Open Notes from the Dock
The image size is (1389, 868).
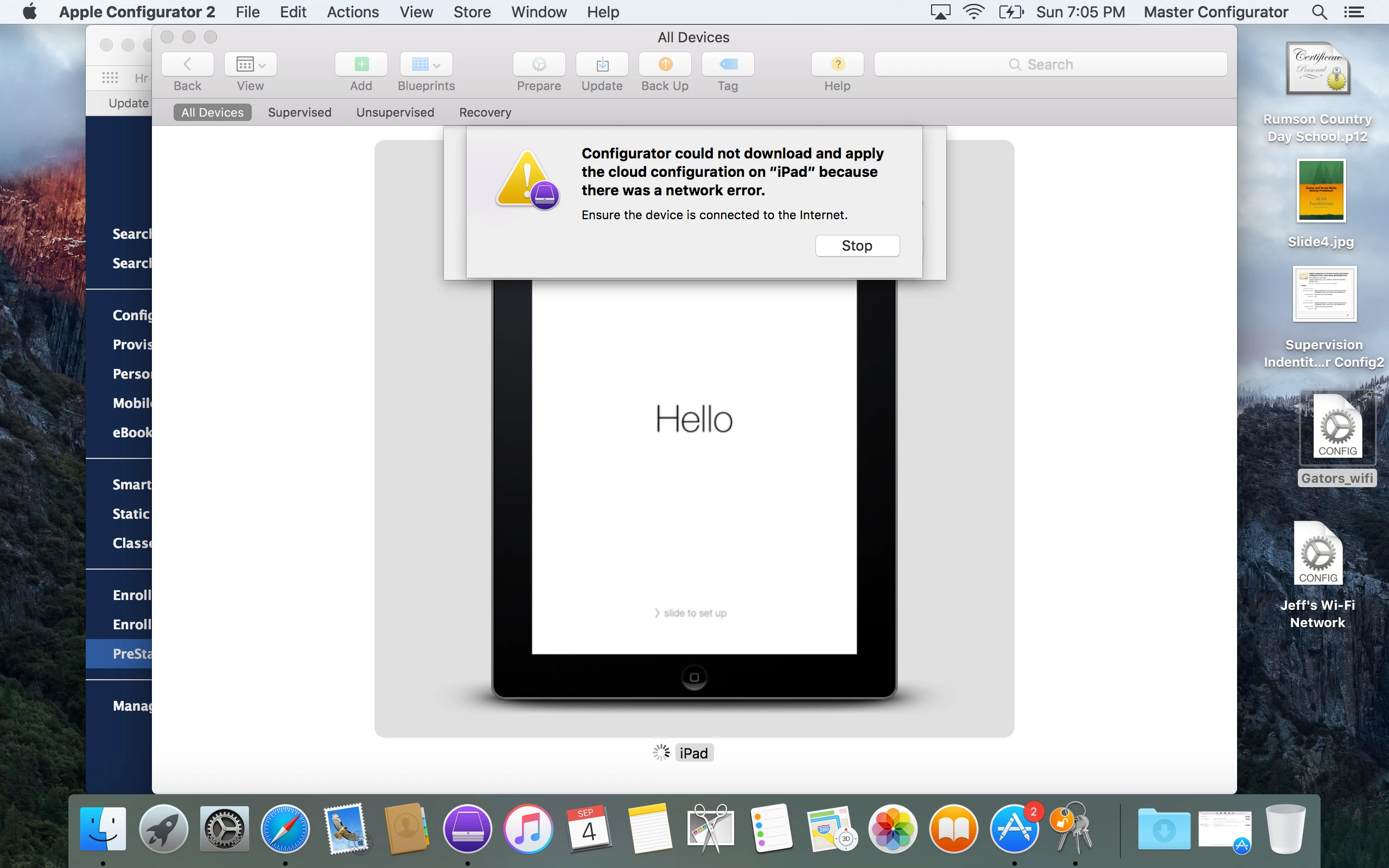point(649,828)
